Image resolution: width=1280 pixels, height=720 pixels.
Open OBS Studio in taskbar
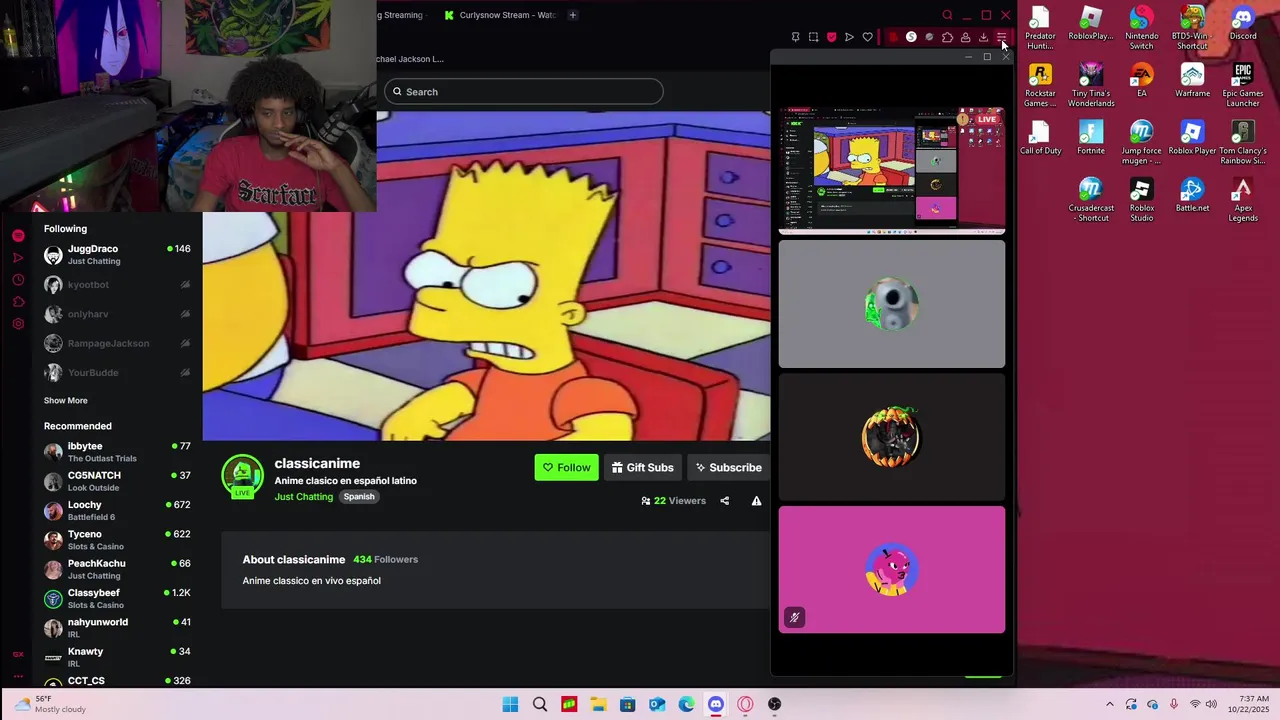click(774, 704)
